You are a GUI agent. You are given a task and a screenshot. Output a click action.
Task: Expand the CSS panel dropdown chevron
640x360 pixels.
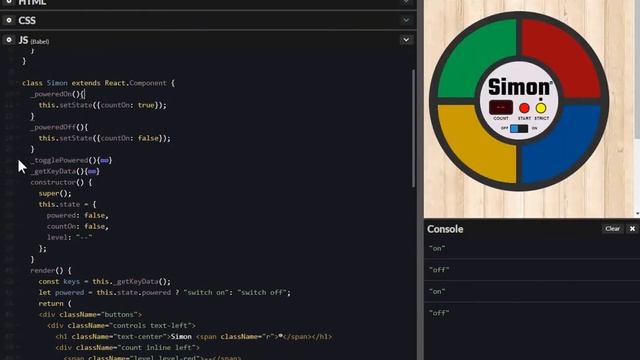tap(406, 20)
